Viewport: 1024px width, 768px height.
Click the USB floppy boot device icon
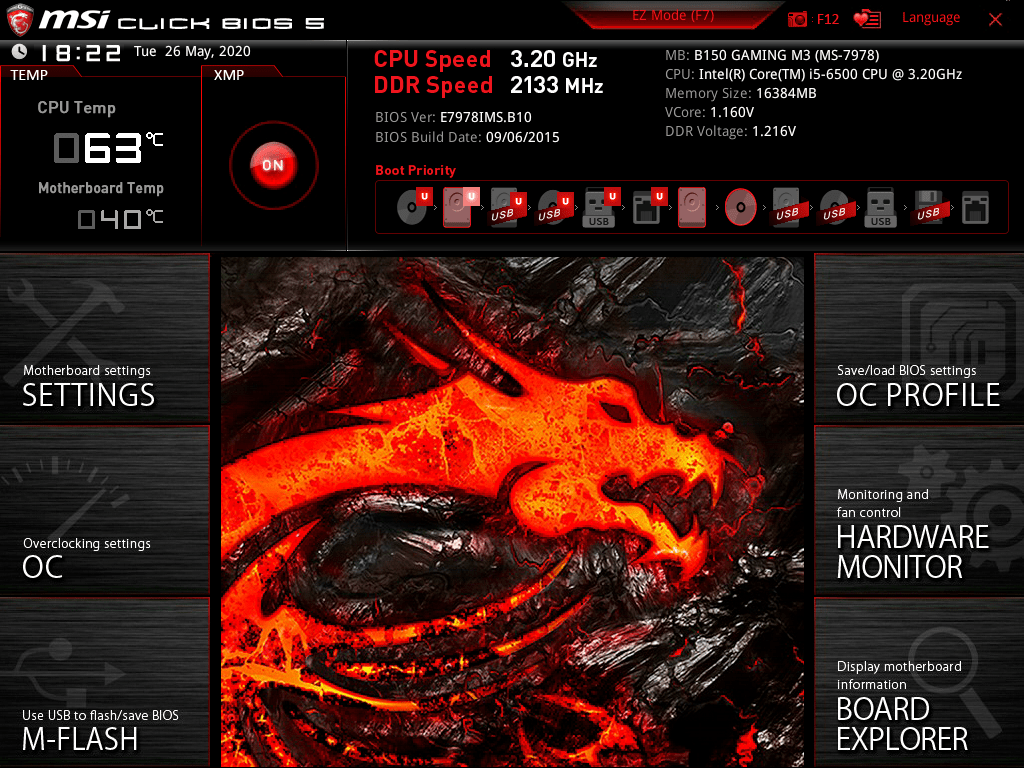click(x=929, y=207)
